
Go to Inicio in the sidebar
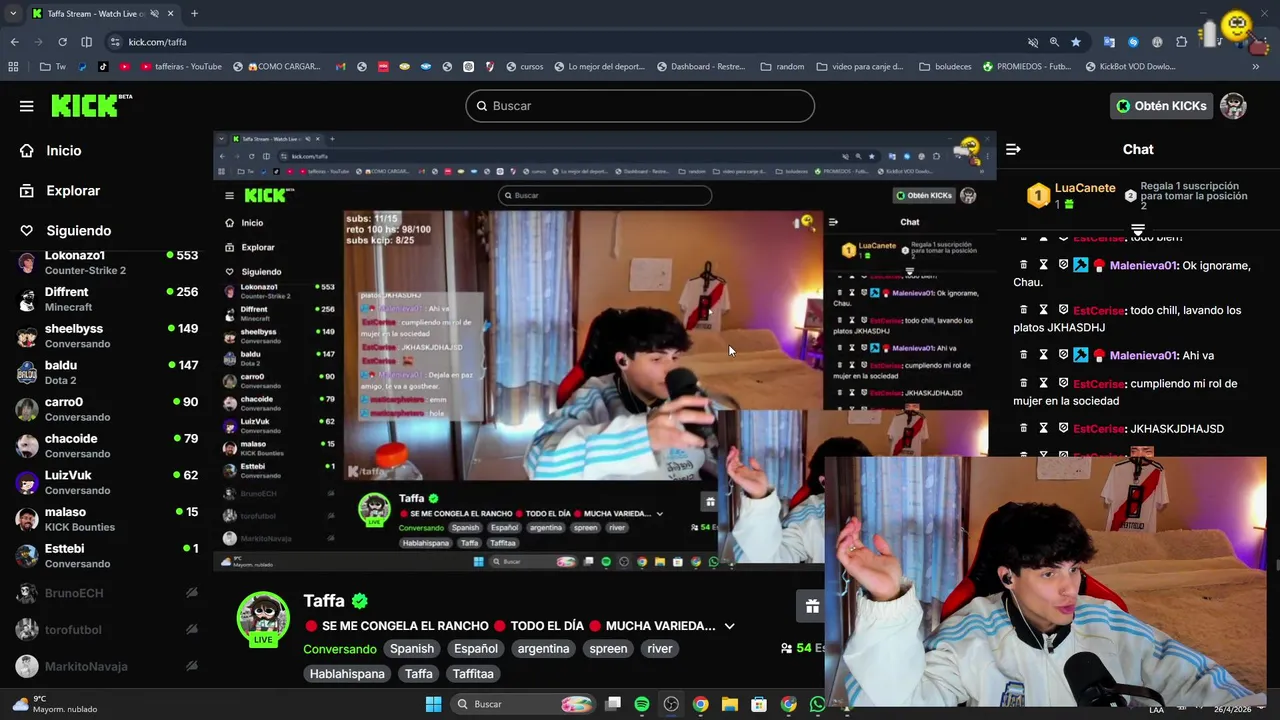64,150
